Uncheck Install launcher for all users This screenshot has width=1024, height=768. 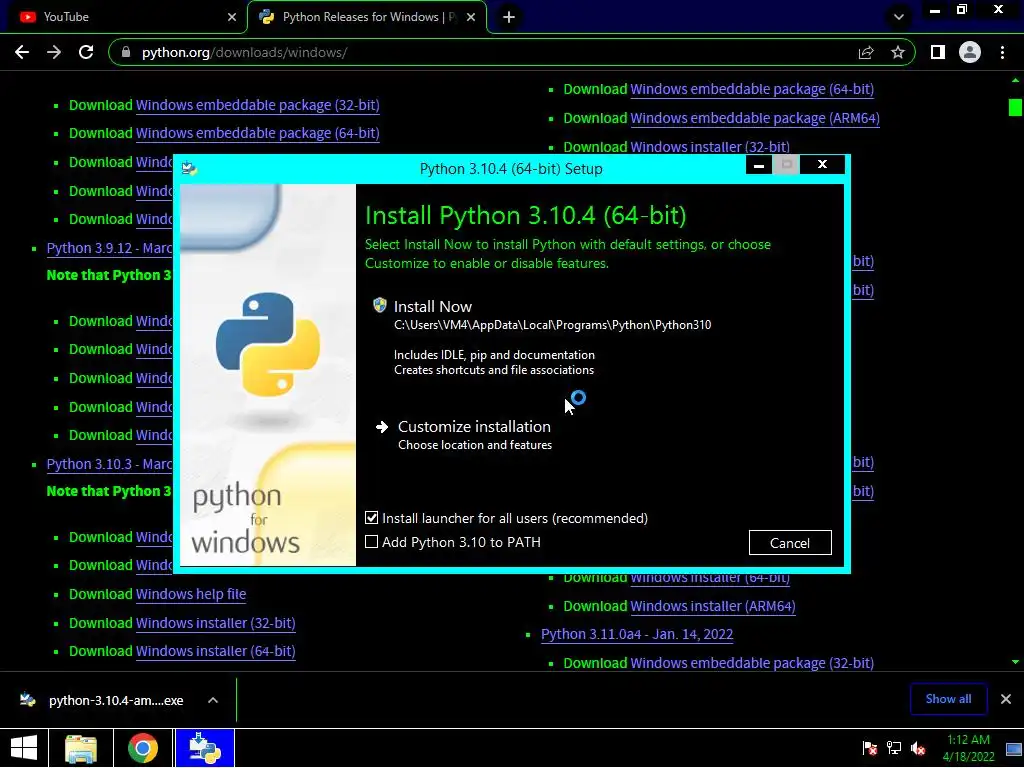click(x=372, y=518)
